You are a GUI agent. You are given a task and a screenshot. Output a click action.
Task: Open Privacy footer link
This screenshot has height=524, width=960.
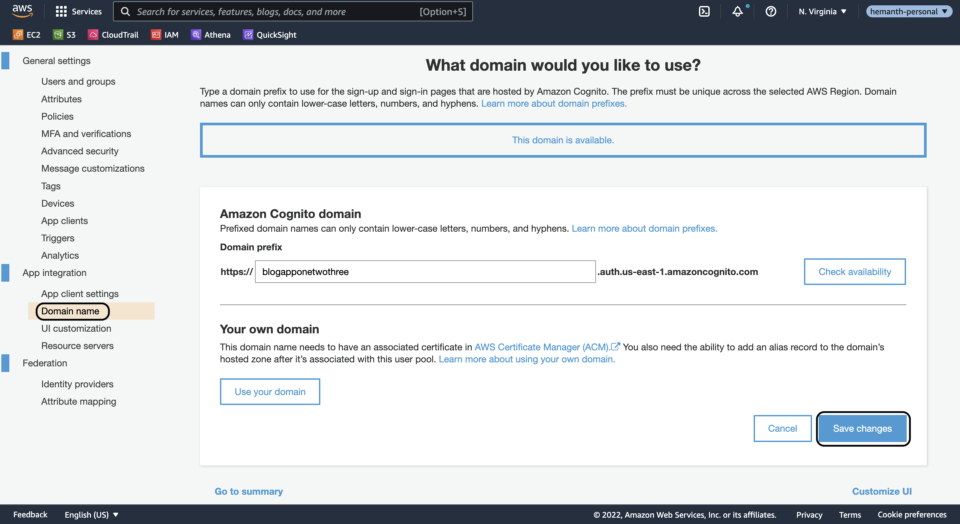click(x=809, y=515)
